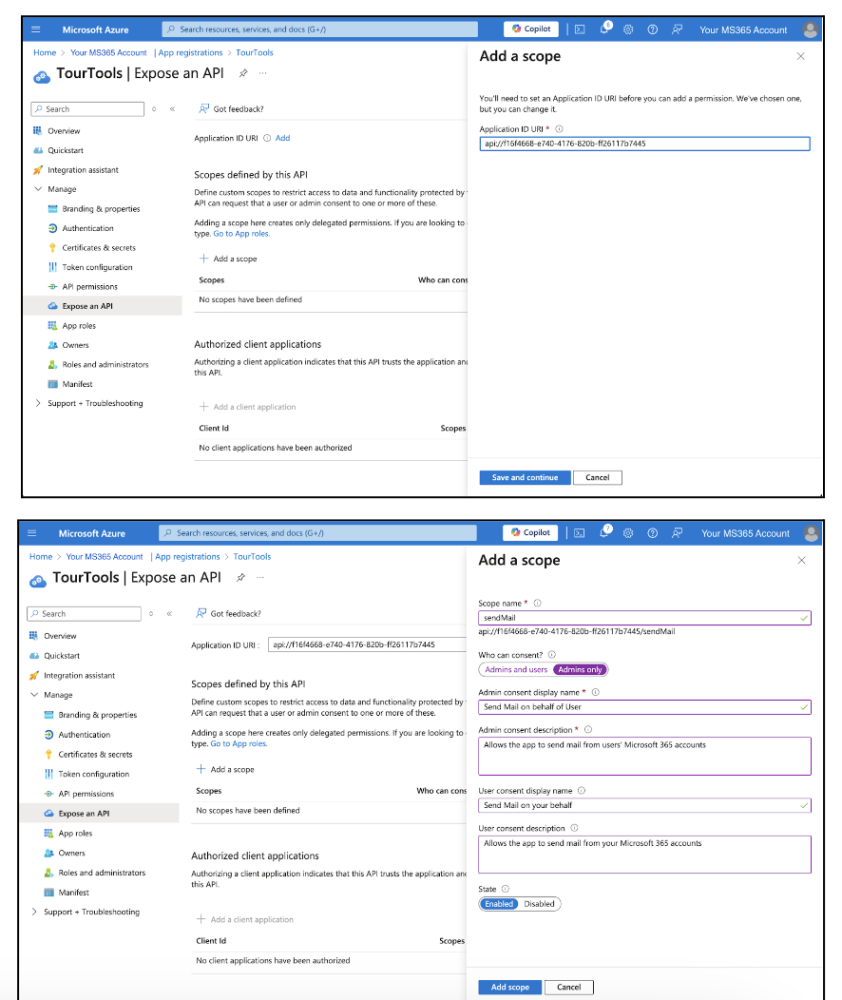Screen dimensions: 842x1000
Task: Select Expose an API in upper window sidebar
Action: [103, 306]
